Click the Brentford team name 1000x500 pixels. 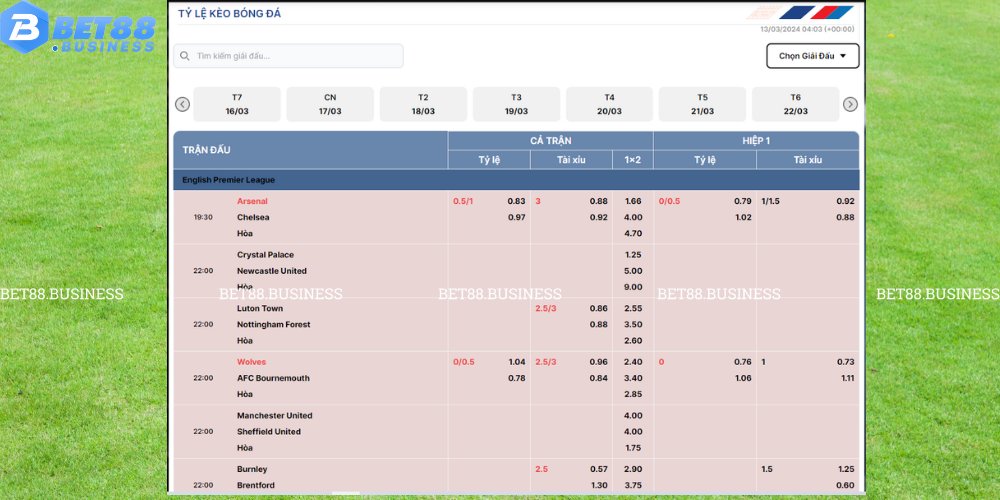(x=256, y=485)
